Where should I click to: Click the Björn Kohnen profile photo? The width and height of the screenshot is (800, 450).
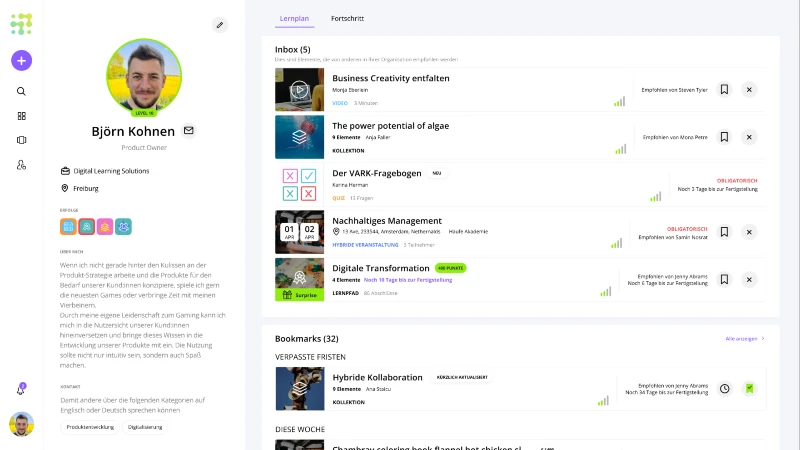(144, 76)
